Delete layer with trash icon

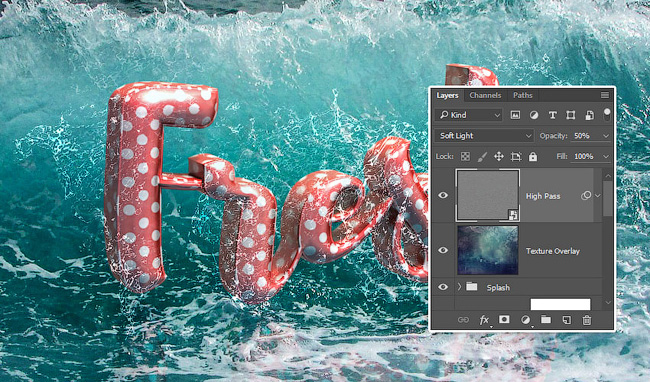tap(587, 320)
